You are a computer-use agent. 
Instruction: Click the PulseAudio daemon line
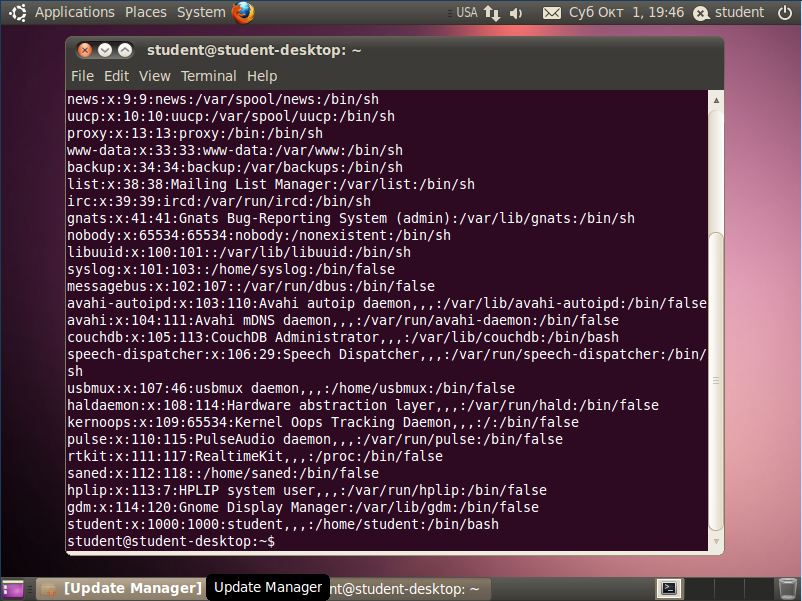[315, 439]
